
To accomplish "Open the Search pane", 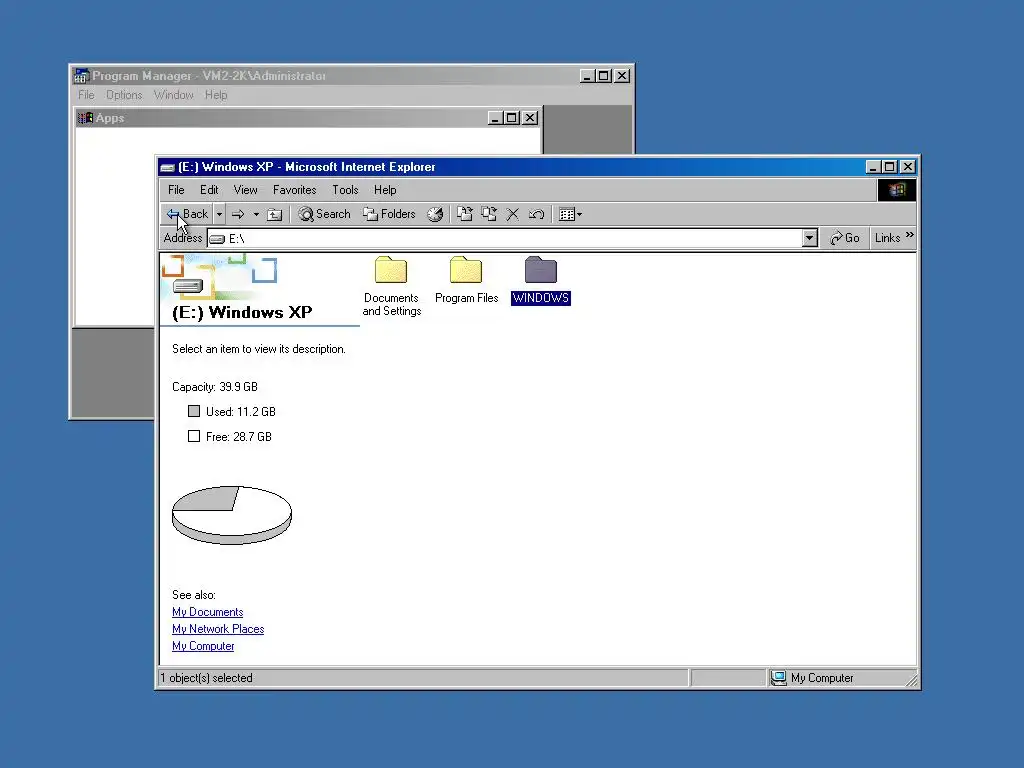I will [x=325, y=214].
